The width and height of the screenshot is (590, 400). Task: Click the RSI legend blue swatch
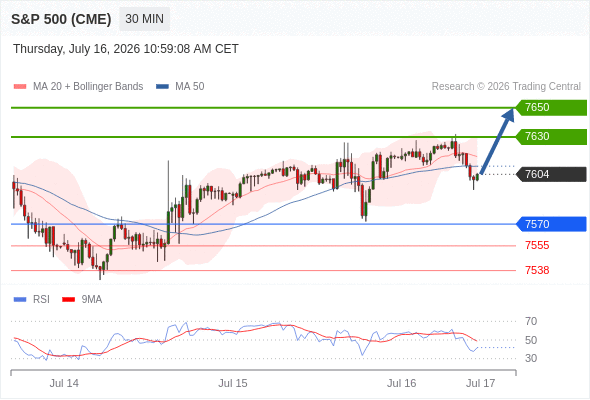pos(20,300)
